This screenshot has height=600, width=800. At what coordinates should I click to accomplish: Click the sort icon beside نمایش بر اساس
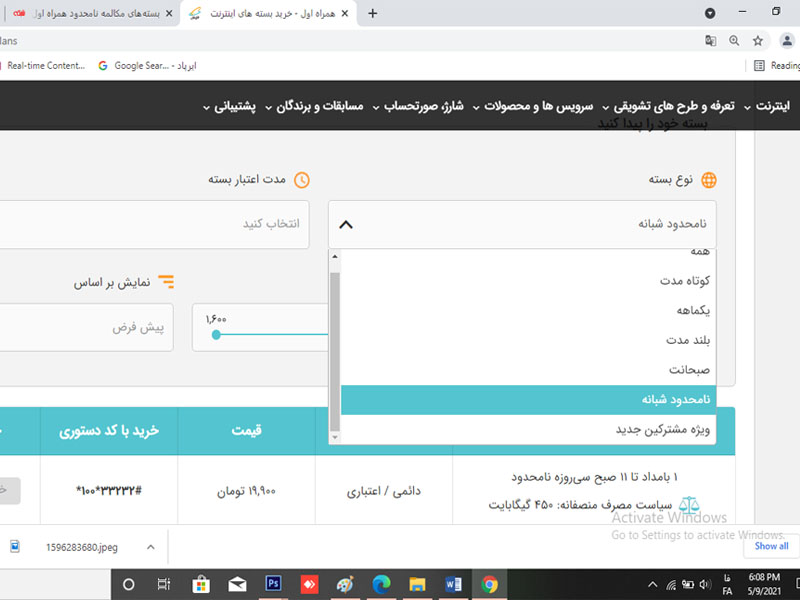click(x=166, y=282)
